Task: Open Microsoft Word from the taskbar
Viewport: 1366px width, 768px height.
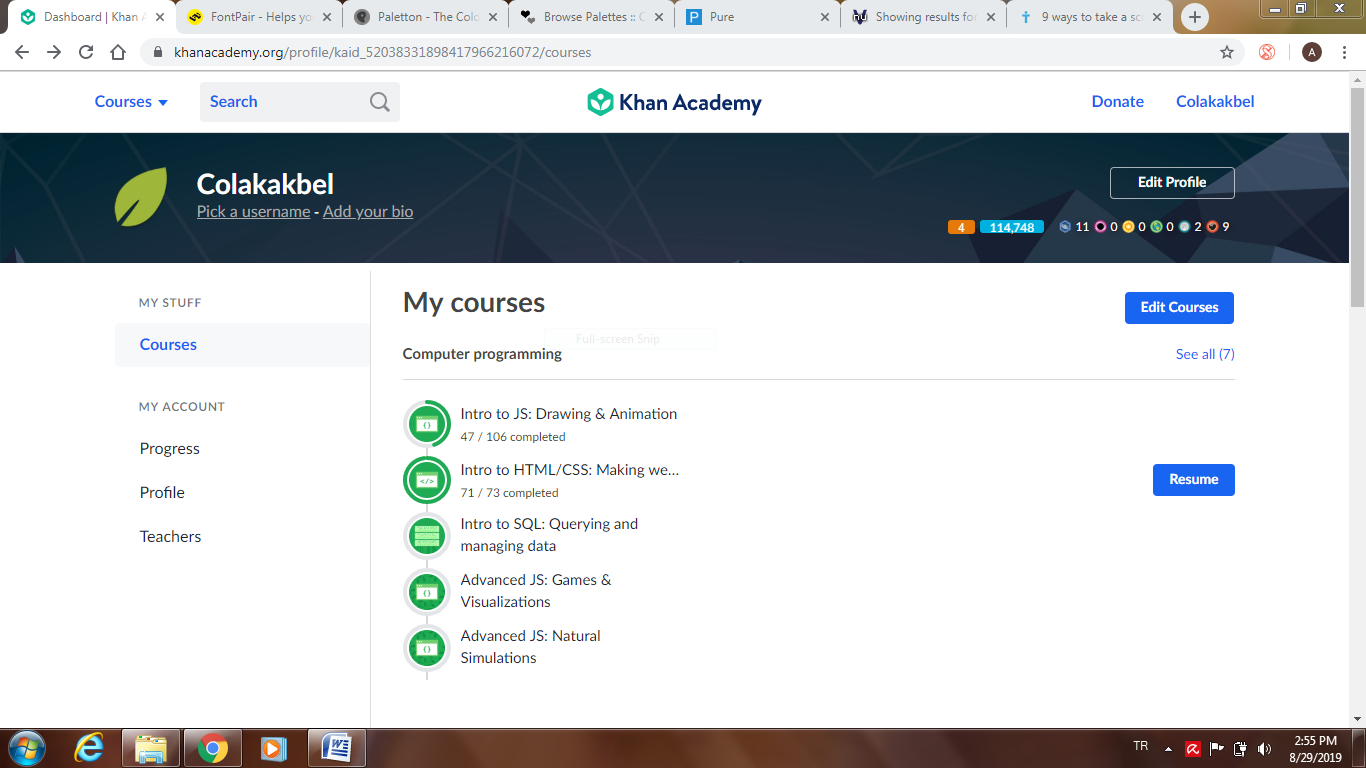Action: [337, 748]
